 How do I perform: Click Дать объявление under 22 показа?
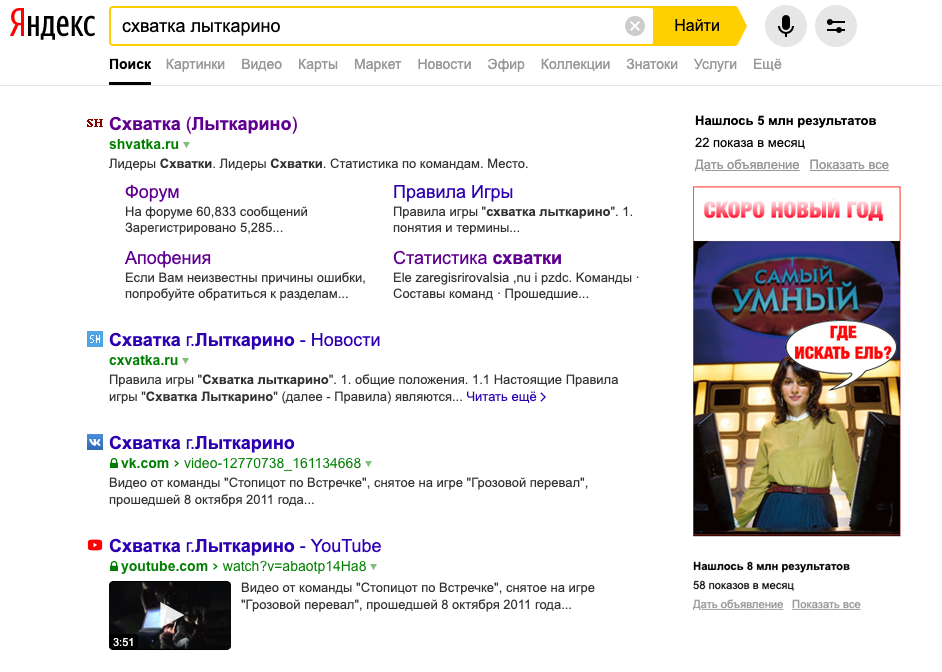747,165
